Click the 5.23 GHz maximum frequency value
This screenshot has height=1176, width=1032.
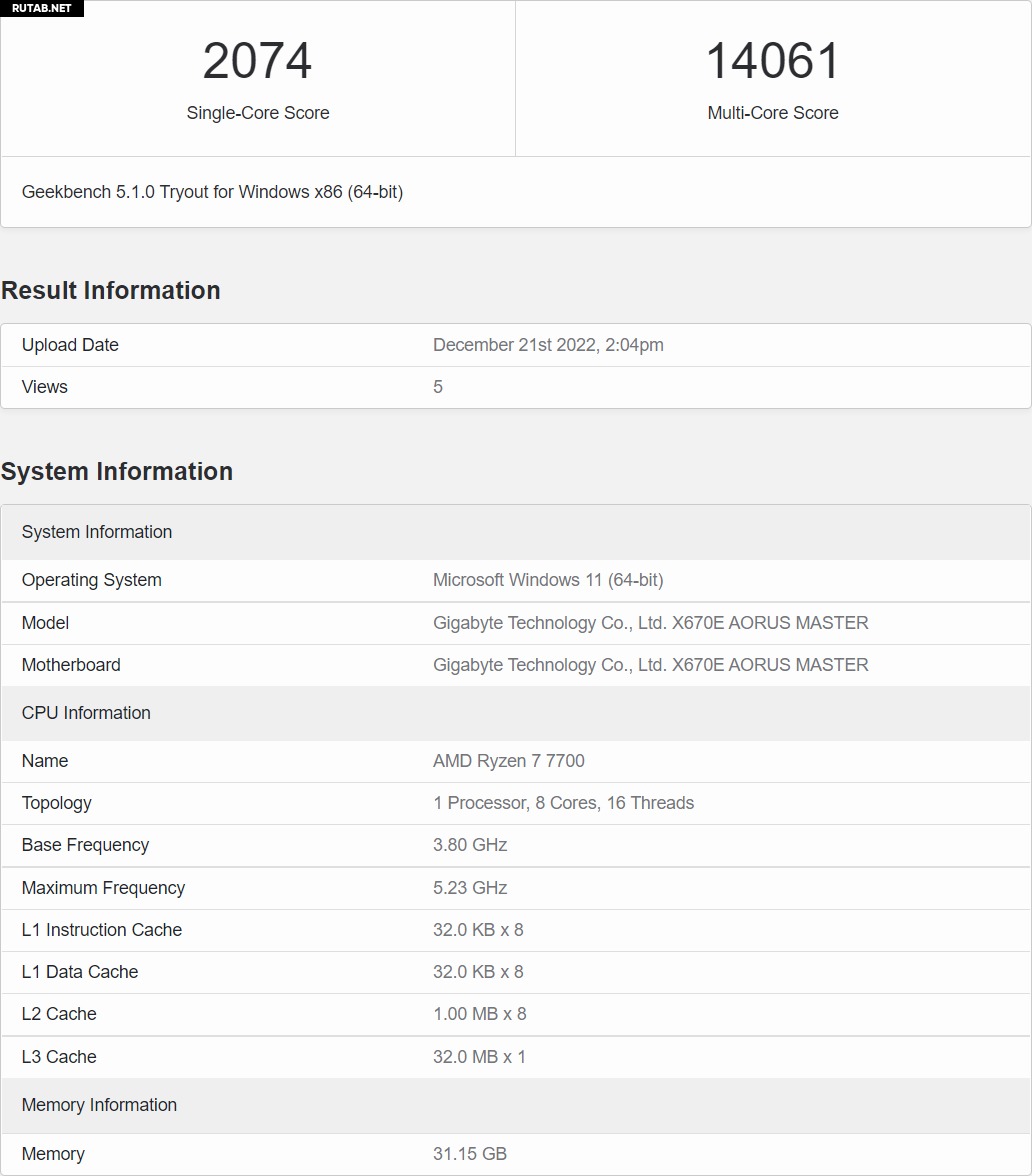click(470, 888)
